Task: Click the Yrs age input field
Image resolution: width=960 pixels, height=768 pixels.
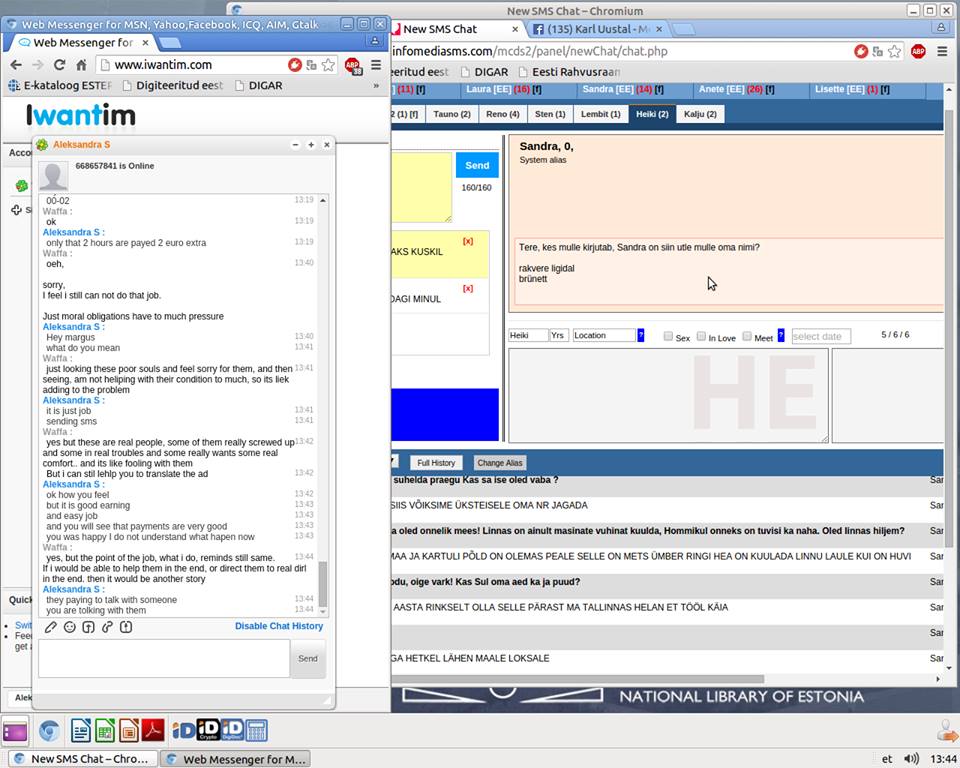Action: tap(558, 336)
